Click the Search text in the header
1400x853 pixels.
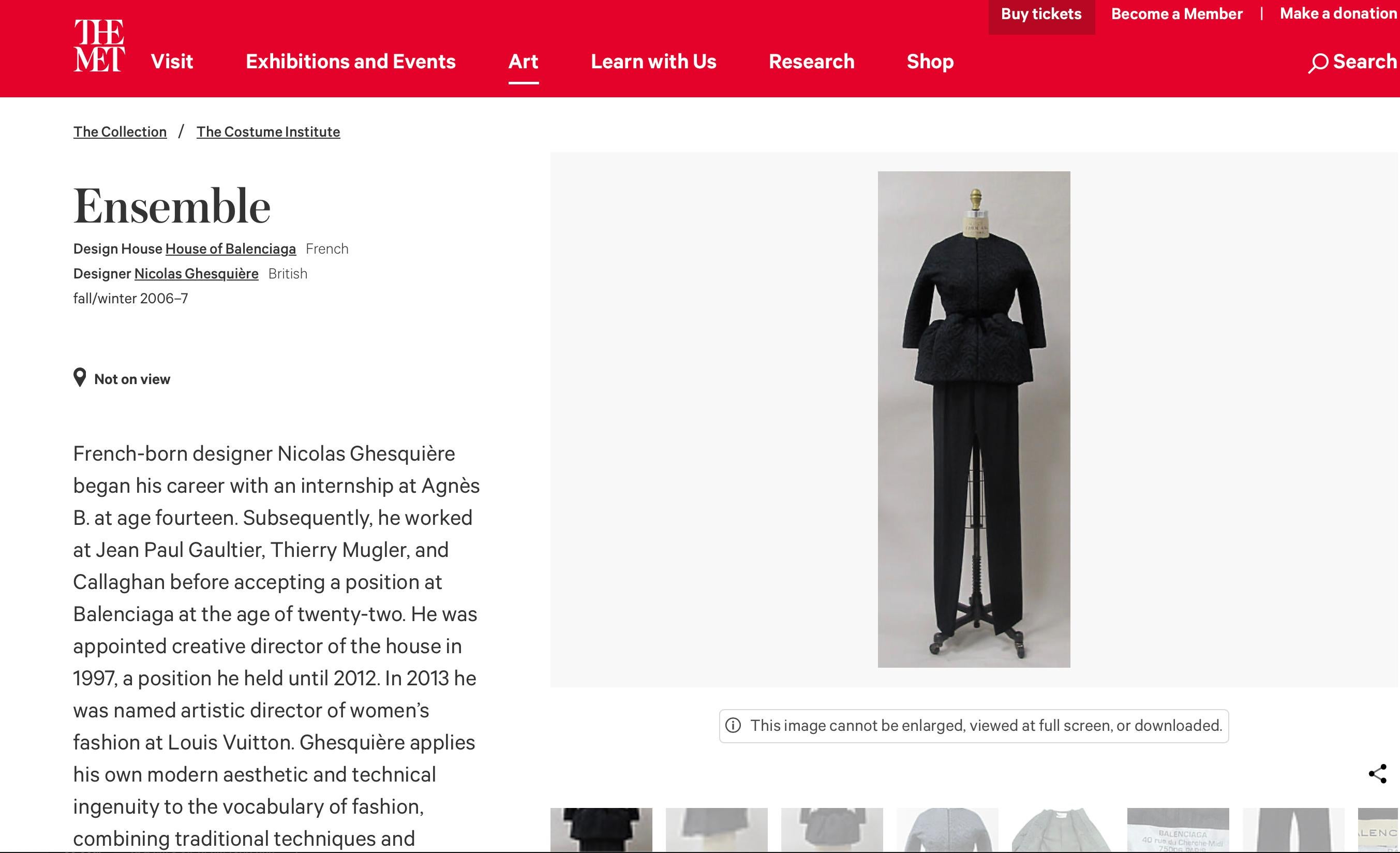click(1365, 62)
